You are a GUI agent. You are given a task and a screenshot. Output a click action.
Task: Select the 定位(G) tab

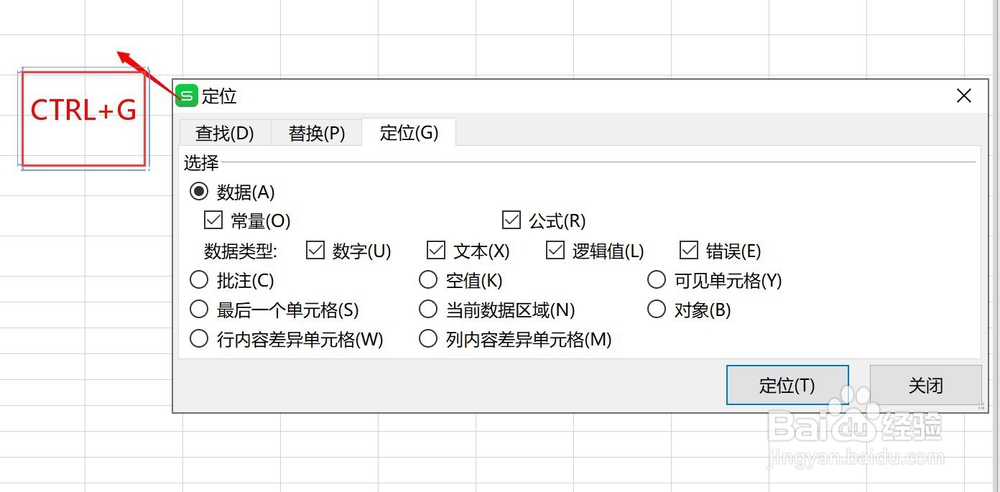pos(409,133)
